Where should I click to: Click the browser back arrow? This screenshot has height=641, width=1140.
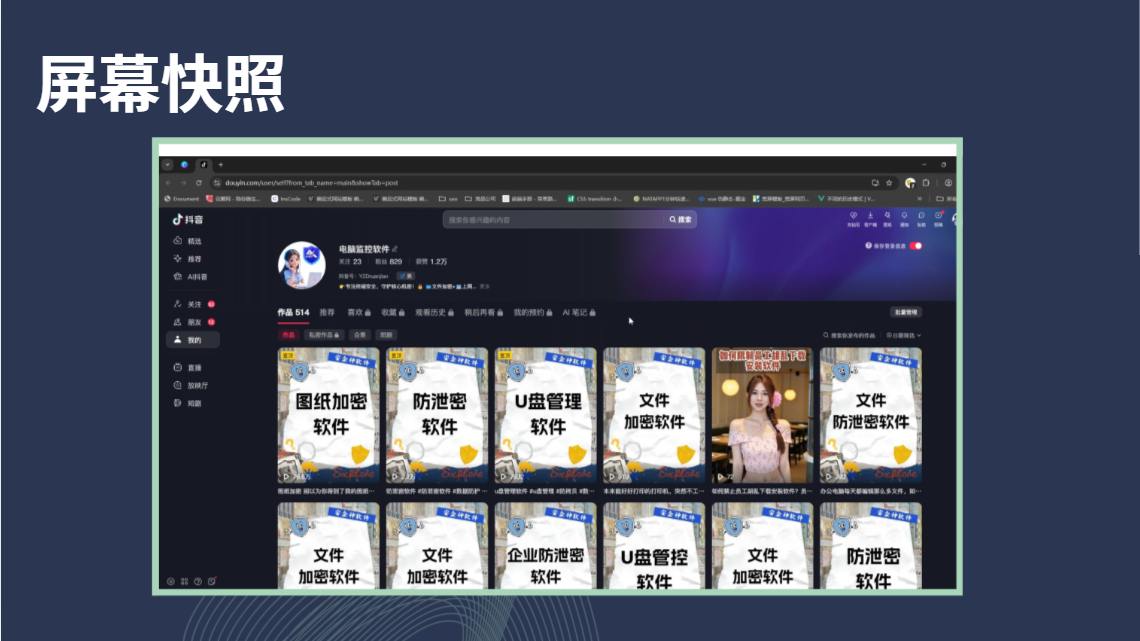[x=168, y=183]
